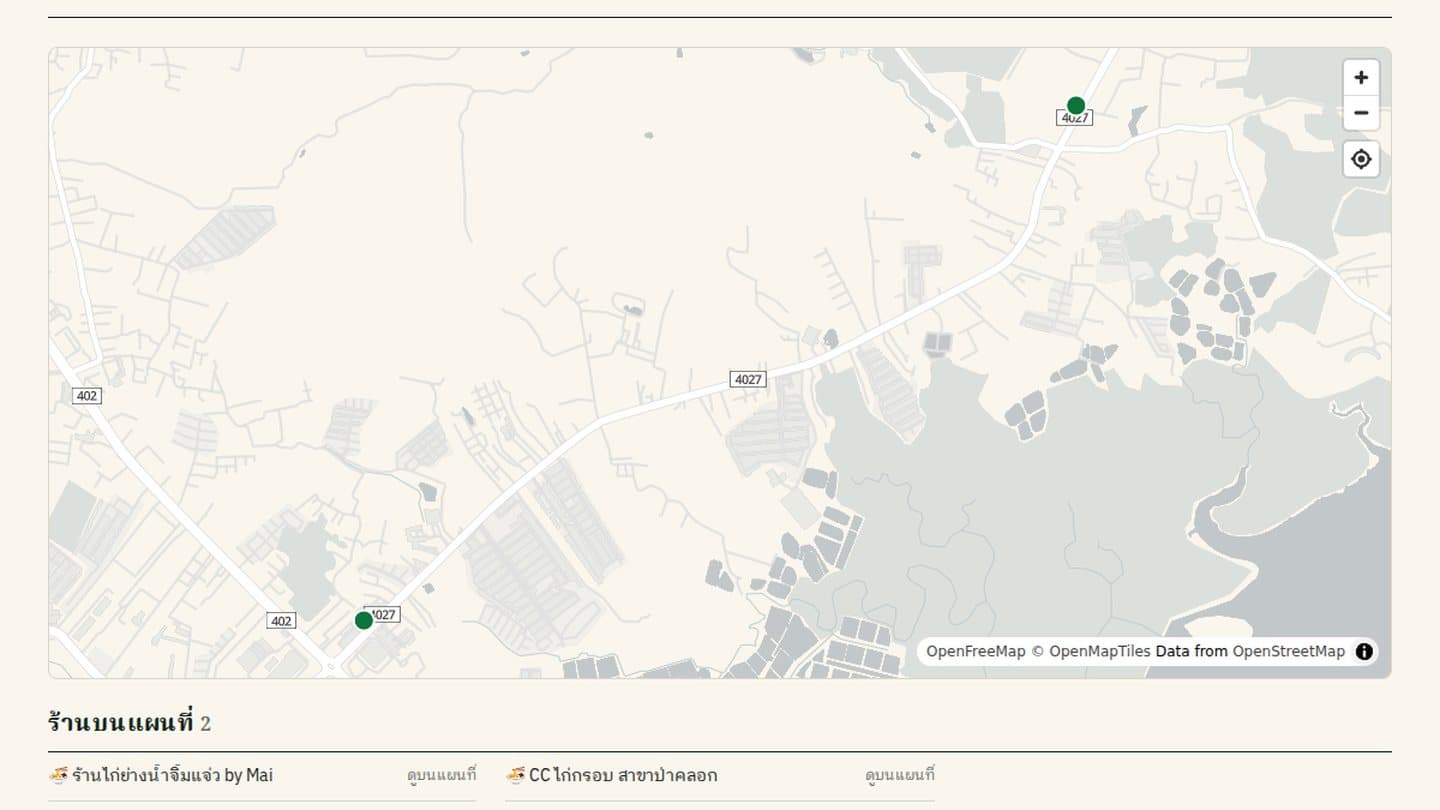Screen dimensions: 1440x810
Task: Zoom in on the map
Action: point(1361,78)
